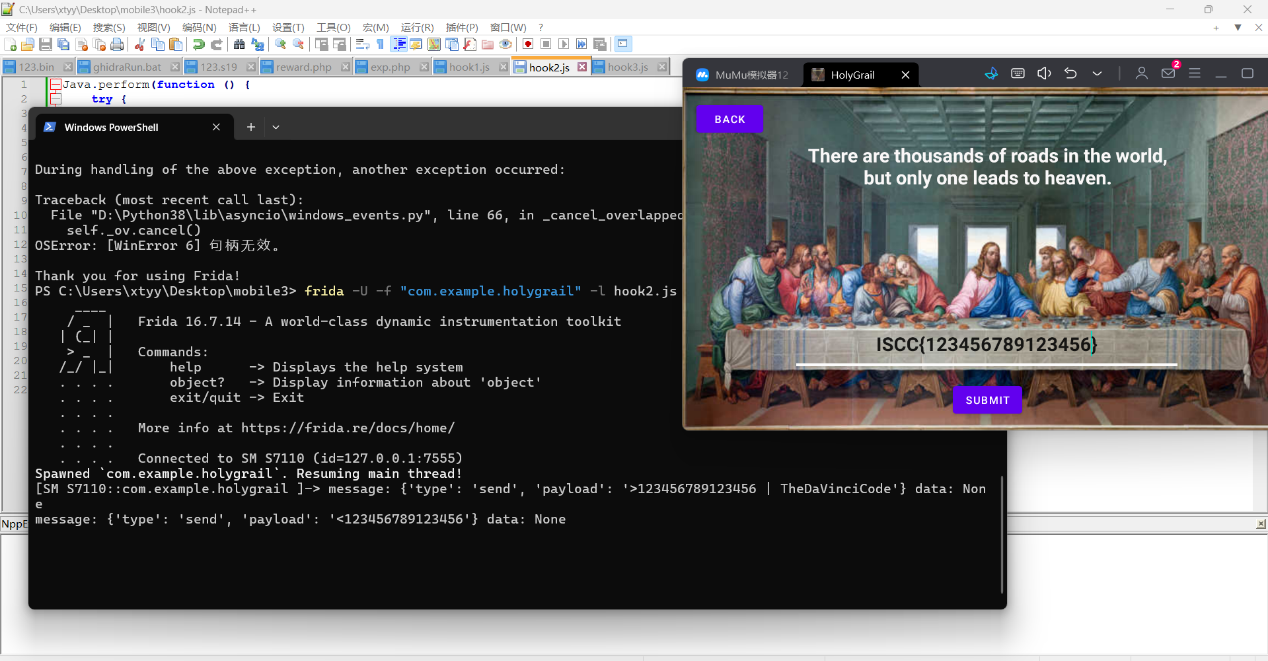Expand the PowerShell new tab dropdown arrow
The width and height of the screenshot is (1268, 661).
coord(276,127)
